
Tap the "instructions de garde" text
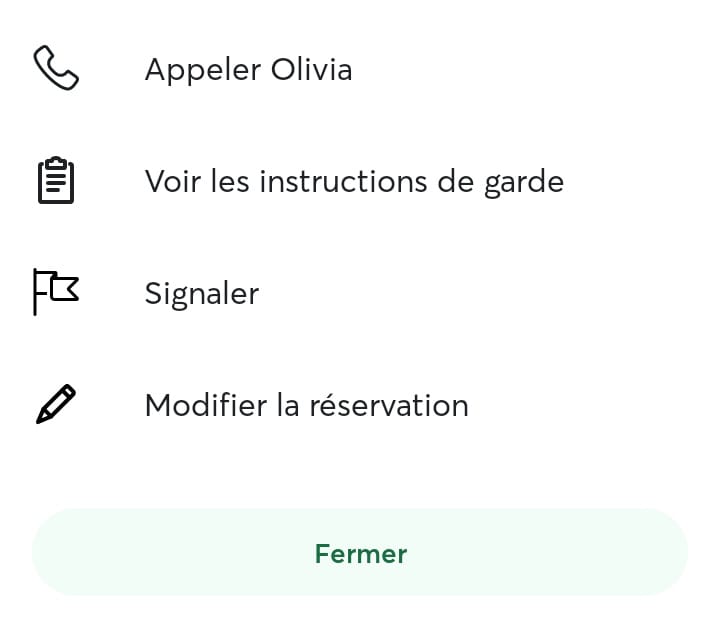412,182
